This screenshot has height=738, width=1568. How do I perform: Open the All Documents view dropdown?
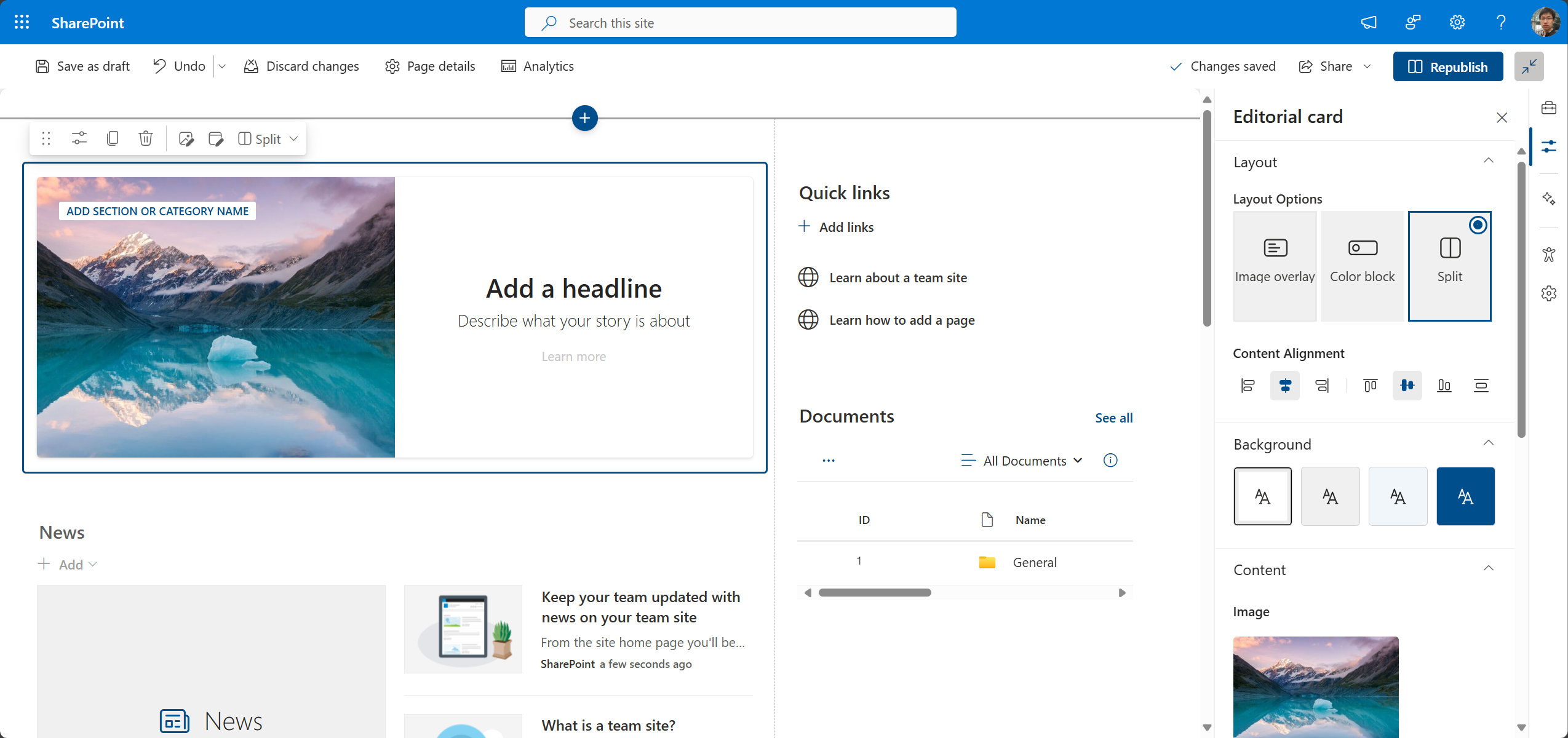[x=1021, y=460]
